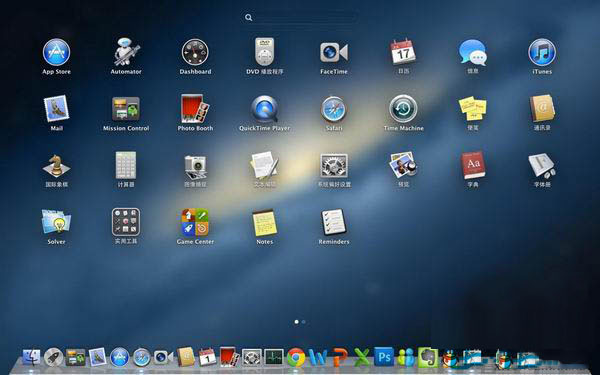Viewport: 600px width, 375px height.
Task: Launch the Font Book app
Action: point(542,165)
